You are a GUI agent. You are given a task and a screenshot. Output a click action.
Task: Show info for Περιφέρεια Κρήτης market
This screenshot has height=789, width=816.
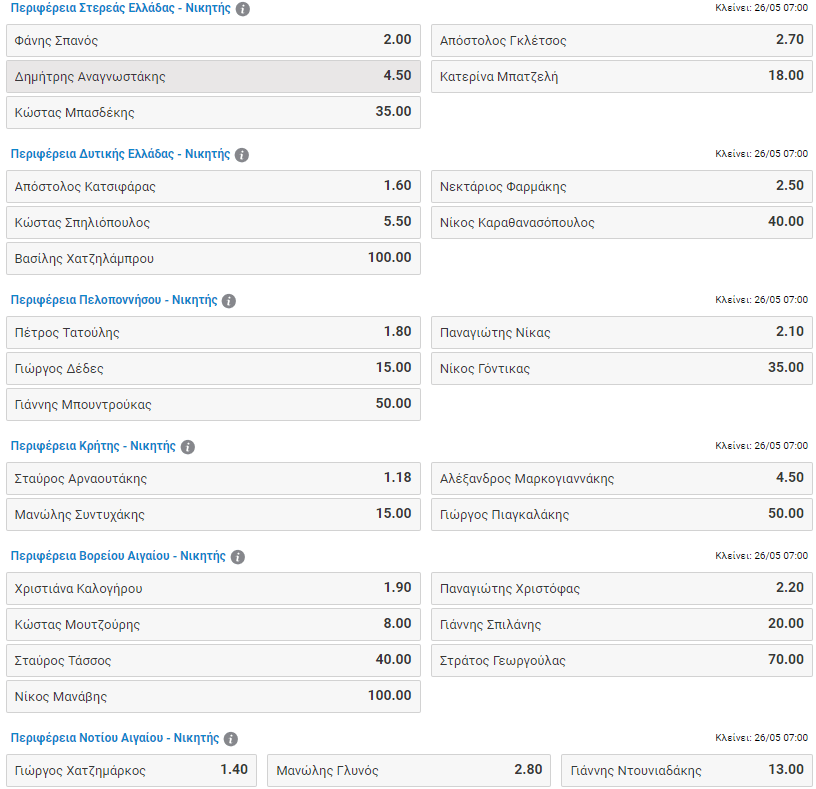188,447
